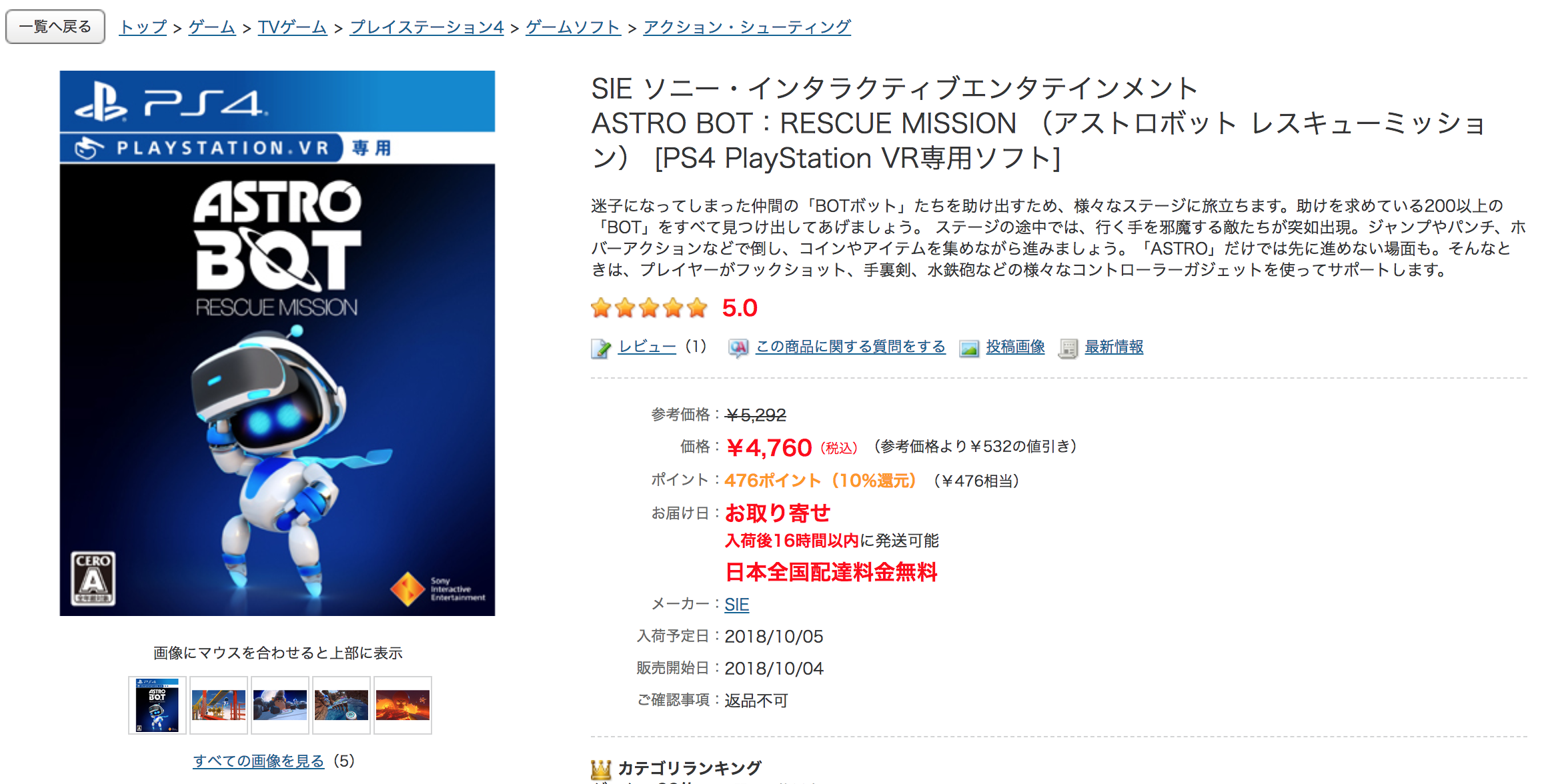Select the red lava stage thumbnail

[403, 705]
